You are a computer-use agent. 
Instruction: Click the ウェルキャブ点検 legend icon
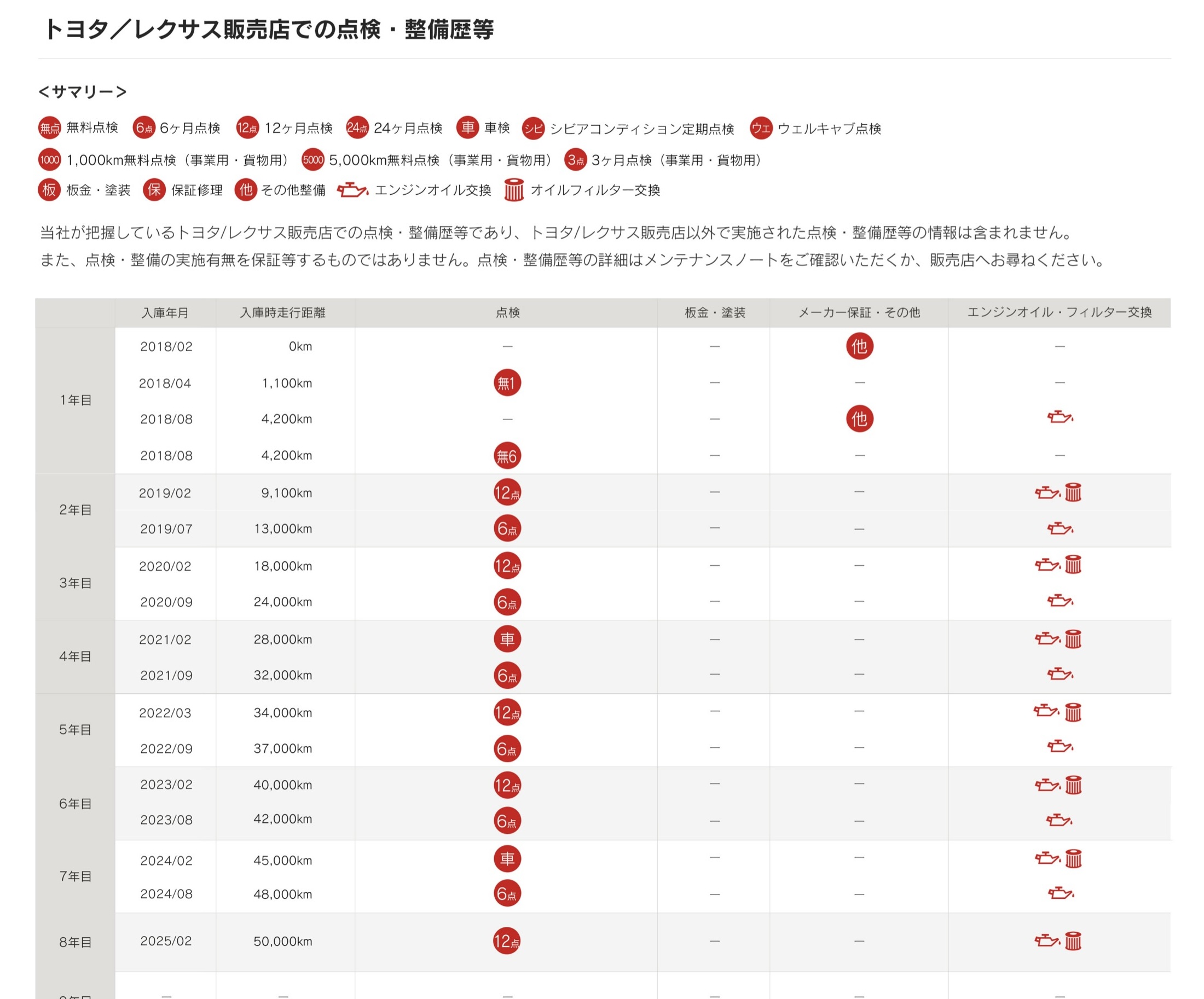(761, 128)
